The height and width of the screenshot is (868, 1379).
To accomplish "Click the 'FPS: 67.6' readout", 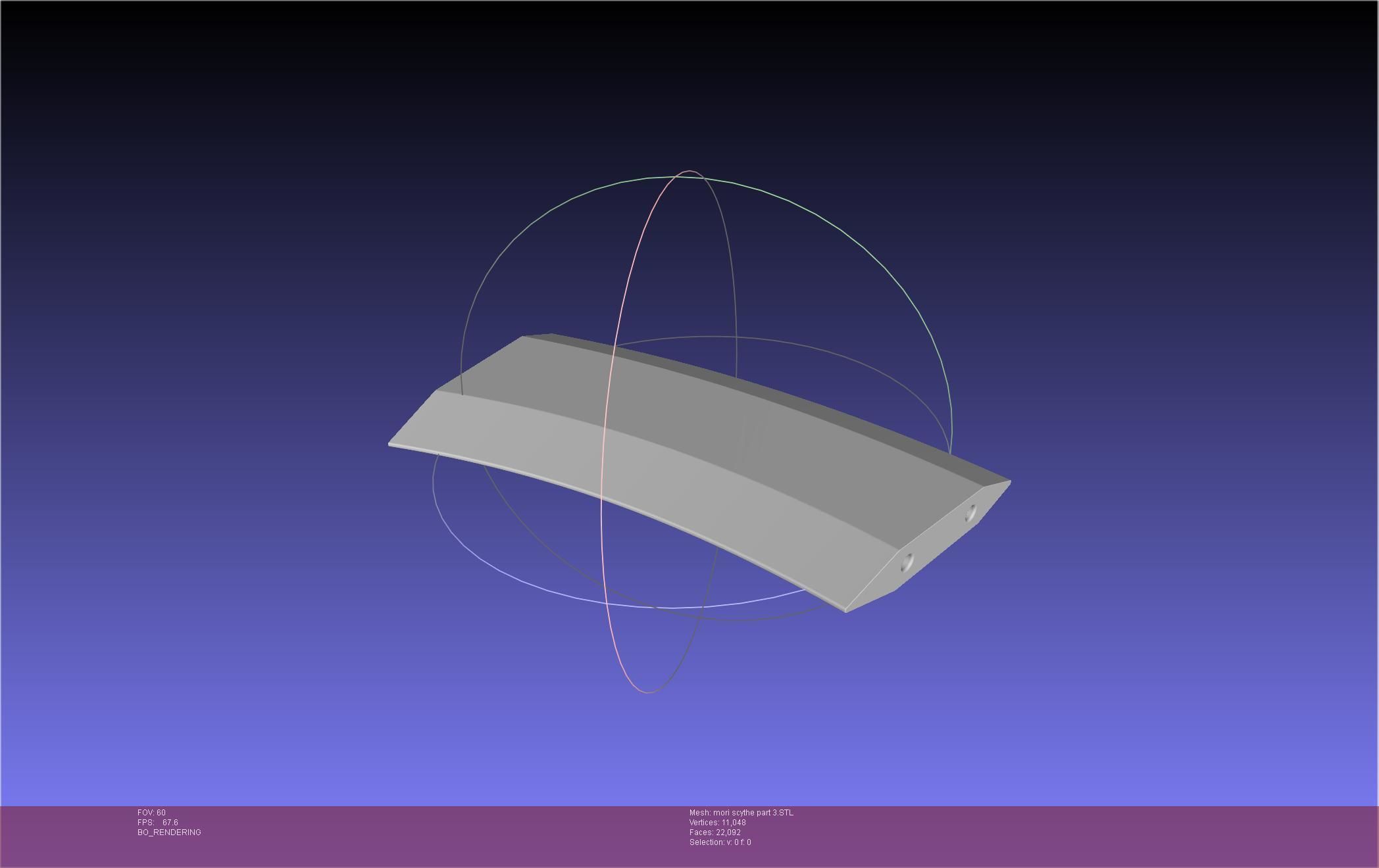I will pos(158,823).
